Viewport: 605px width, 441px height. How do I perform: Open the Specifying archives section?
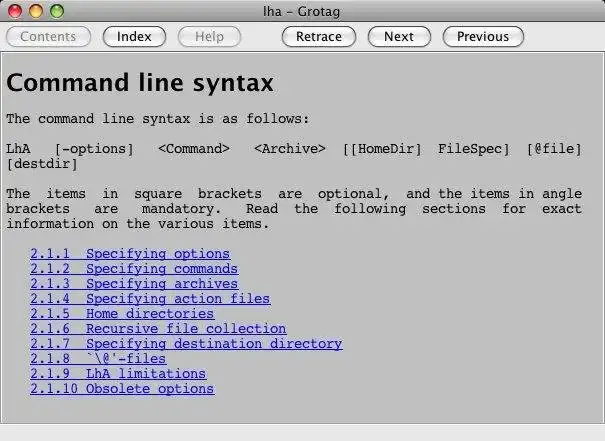[x=134, y=284]
